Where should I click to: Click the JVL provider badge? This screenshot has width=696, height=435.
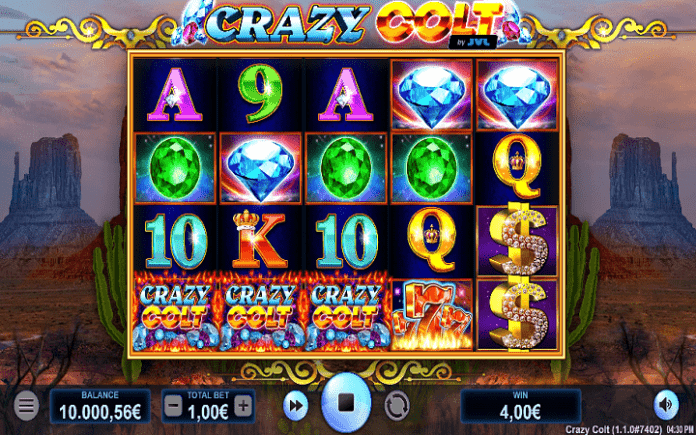click(472, 42)
